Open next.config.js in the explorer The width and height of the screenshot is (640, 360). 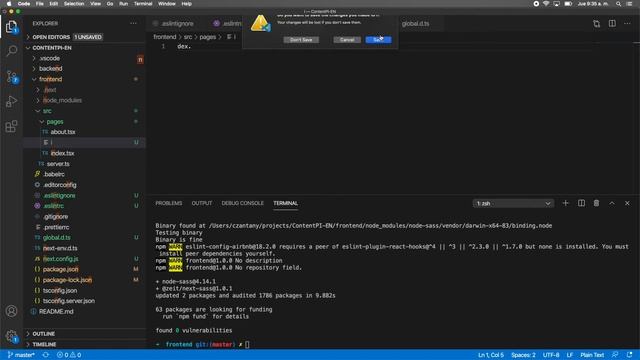[x=60, y=259]
